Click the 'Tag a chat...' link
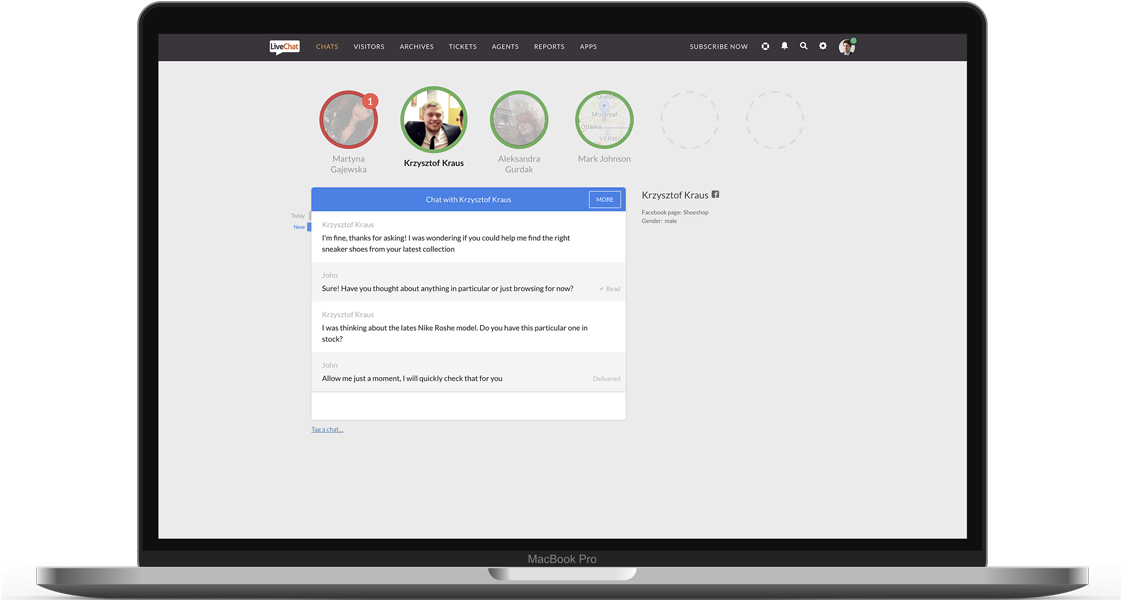This screenshot has height=600, width=1121. tap(327, 429)
